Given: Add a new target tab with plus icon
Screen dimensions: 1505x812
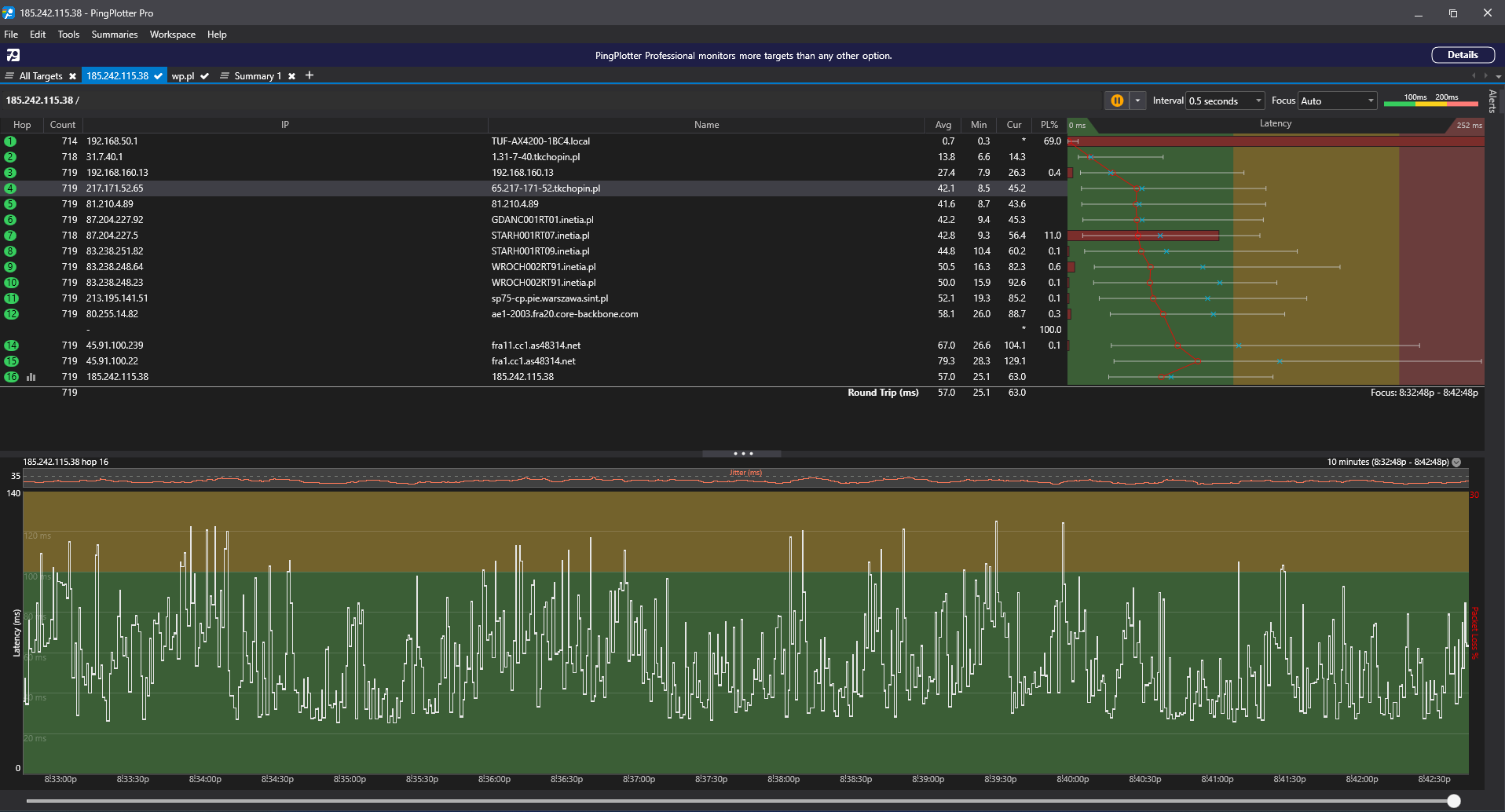Looking at the screenshot, I should 309,75.
